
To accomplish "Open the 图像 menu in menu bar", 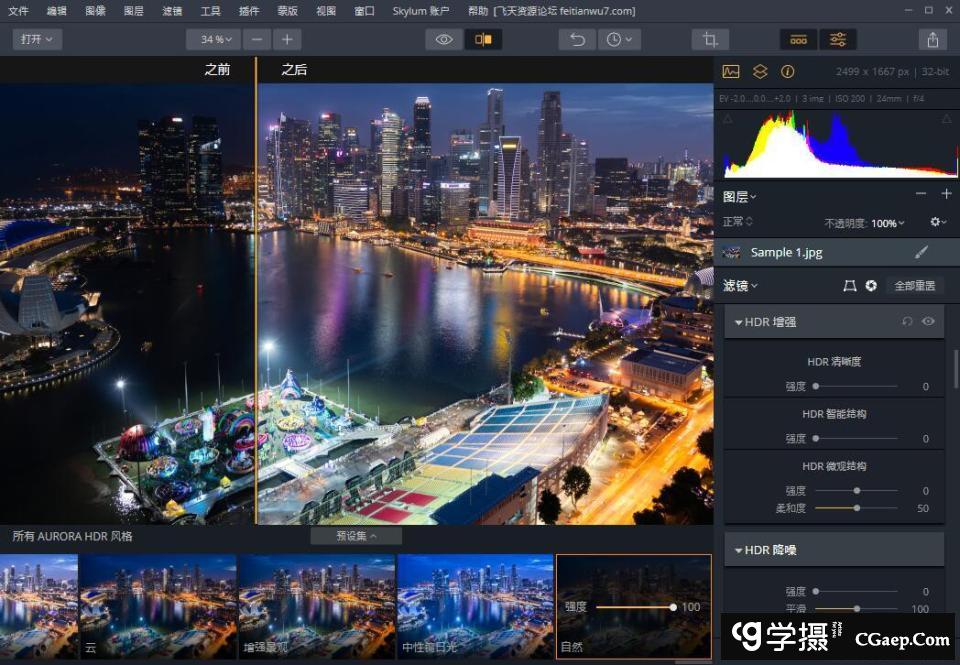I will 95,11.
